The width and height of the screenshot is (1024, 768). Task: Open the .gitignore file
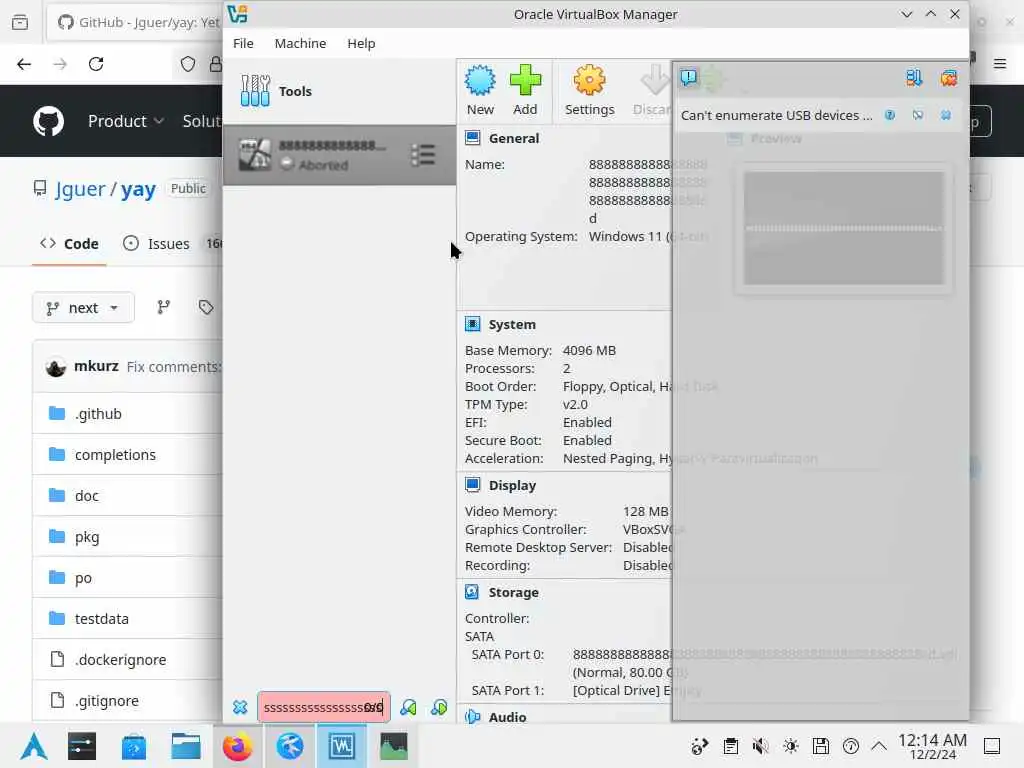pos(106,701)
